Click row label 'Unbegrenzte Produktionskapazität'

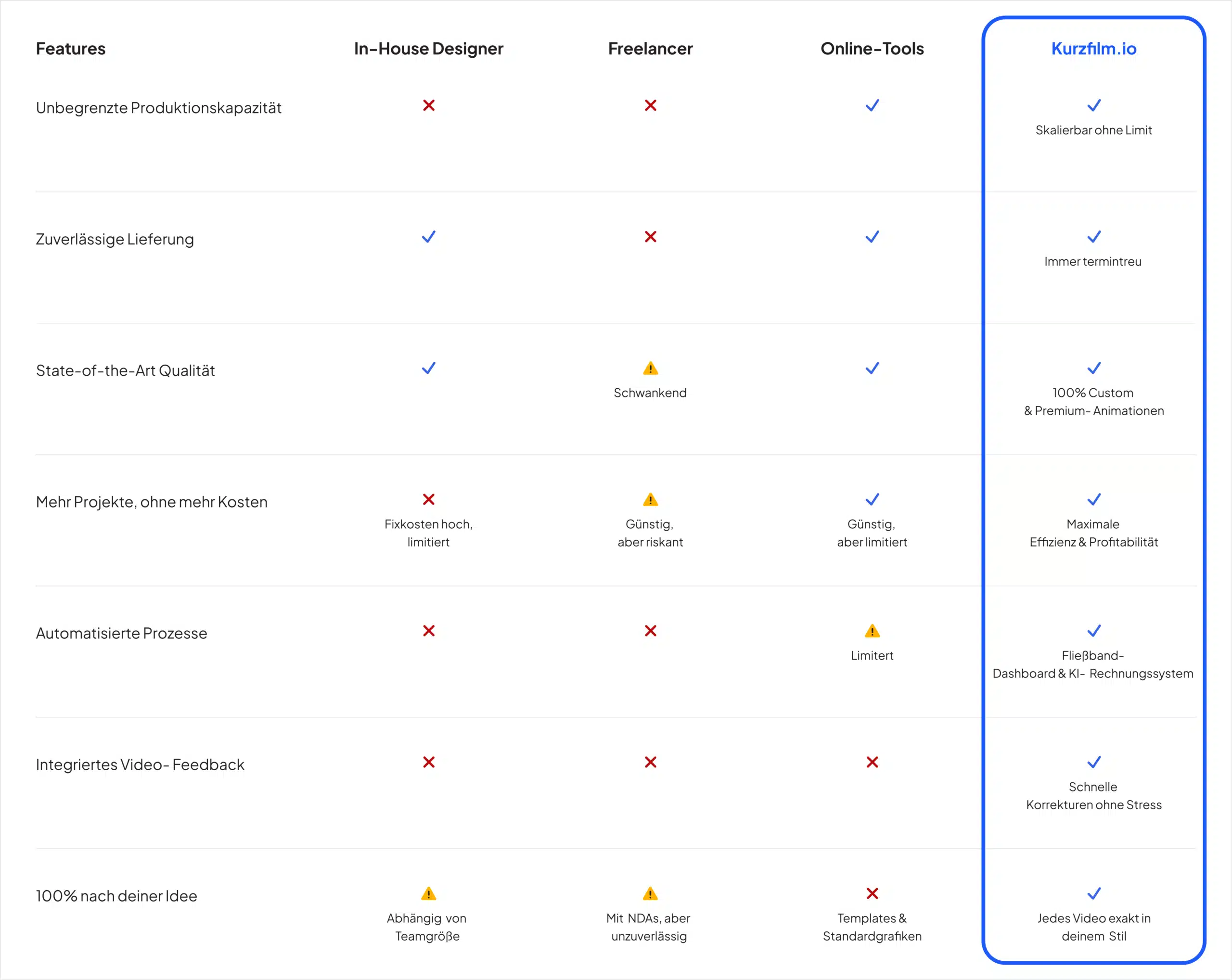point(159,108)
